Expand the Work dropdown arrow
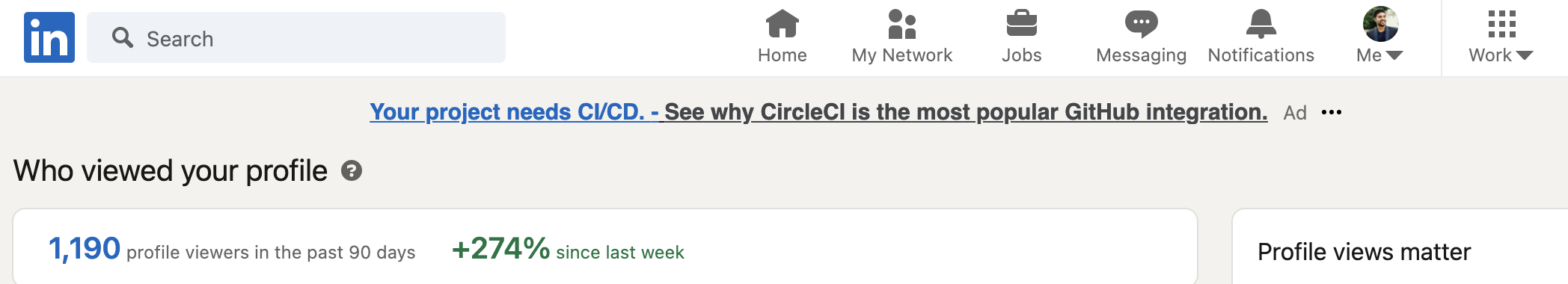The width and height of the screenshot is (1568, 284). point(1525,55)
